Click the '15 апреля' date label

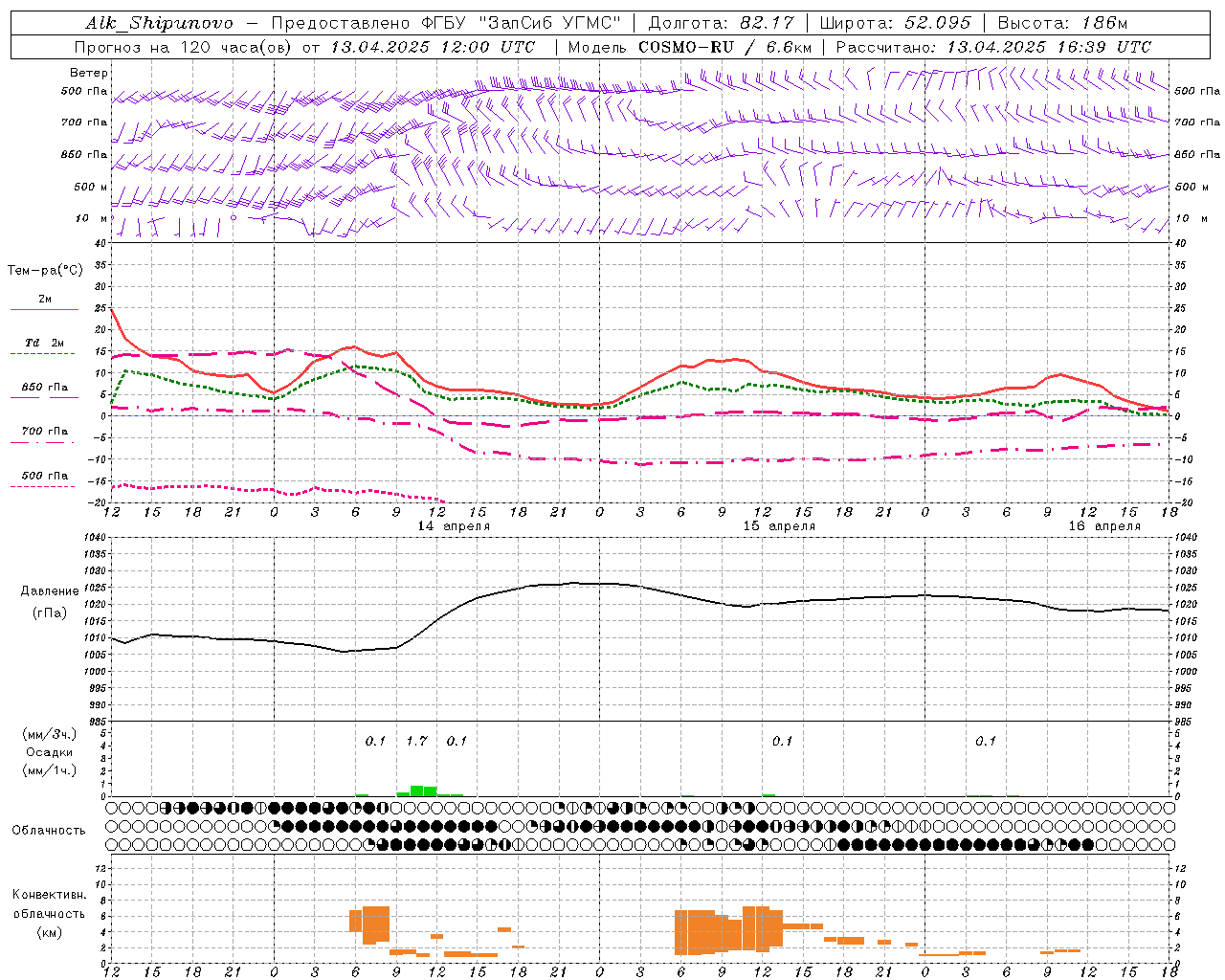[x=779, y=526]
